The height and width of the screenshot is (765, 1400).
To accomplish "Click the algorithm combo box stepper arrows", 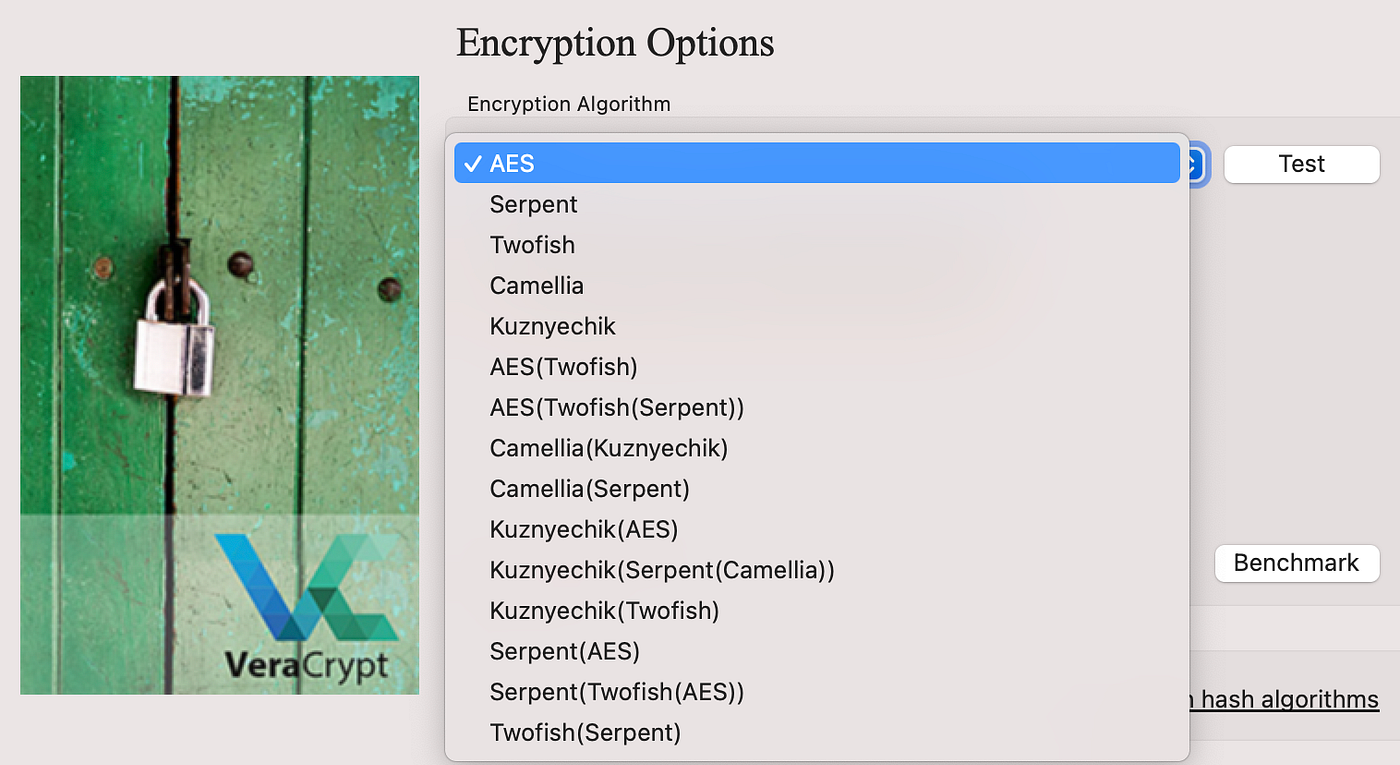I will (x=1197, y=163).
